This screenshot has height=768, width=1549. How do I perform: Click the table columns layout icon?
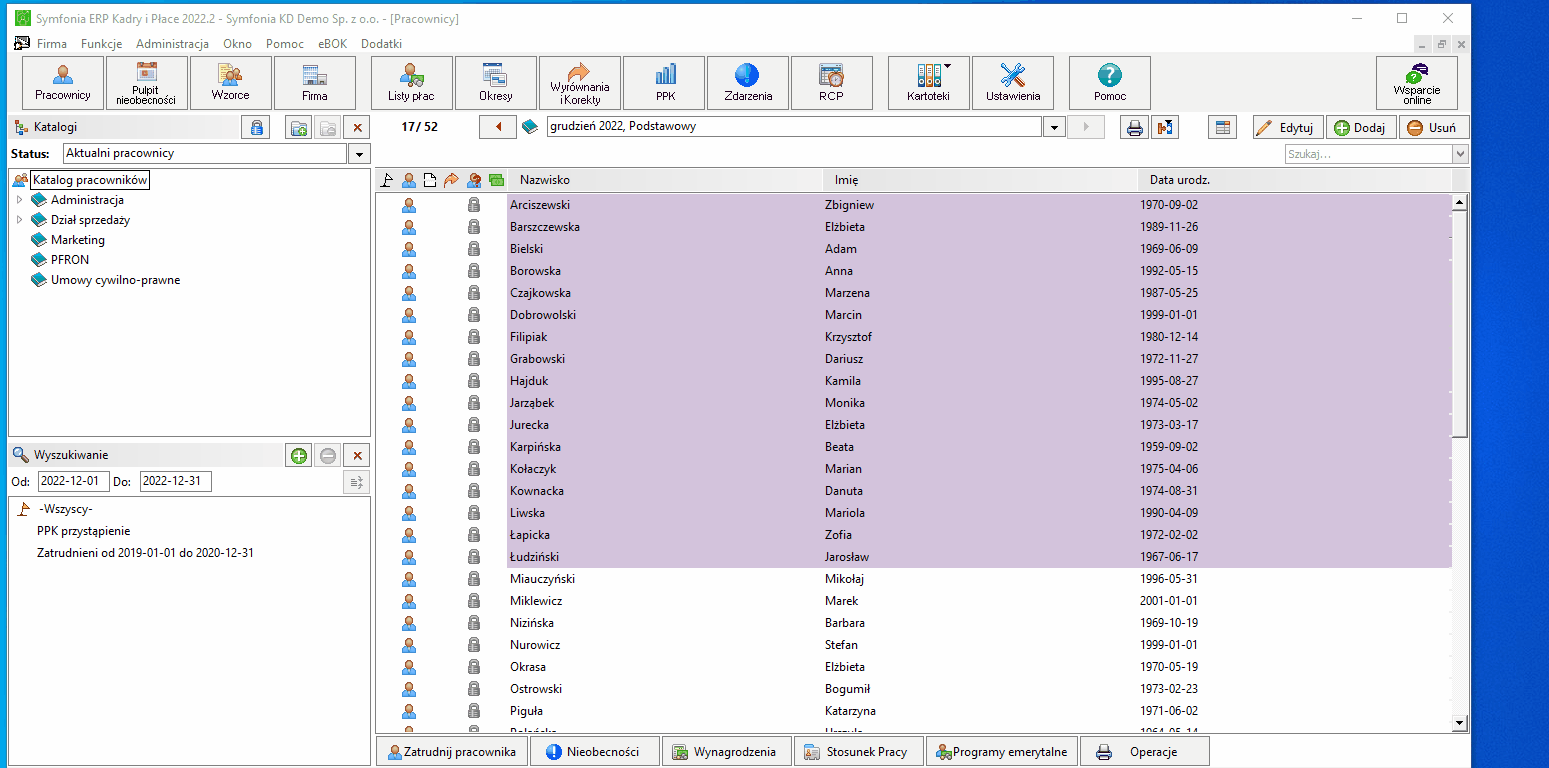click(x=1222, y=127)
